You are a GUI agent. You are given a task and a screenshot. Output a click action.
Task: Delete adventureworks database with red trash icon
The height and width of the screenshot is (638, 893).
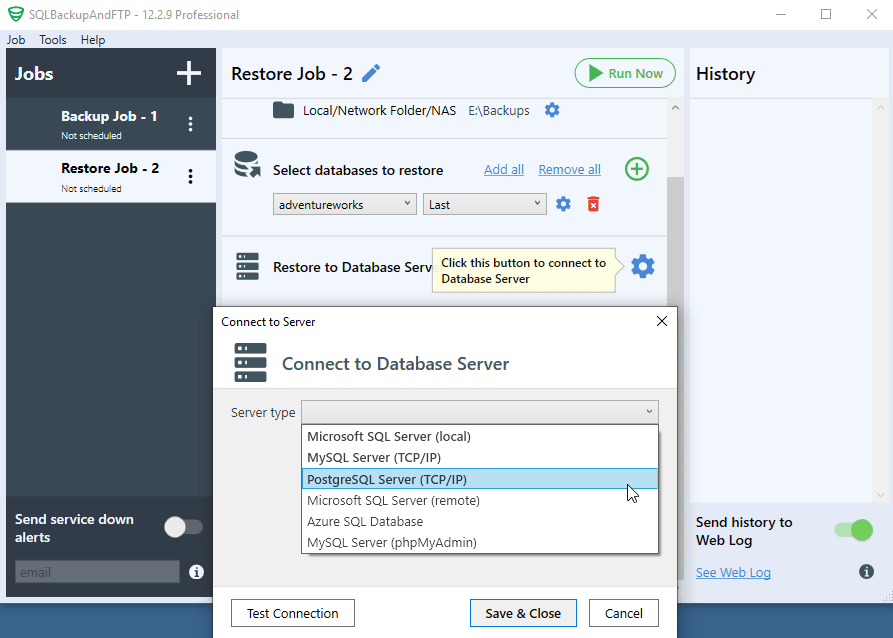pos(593,204)
